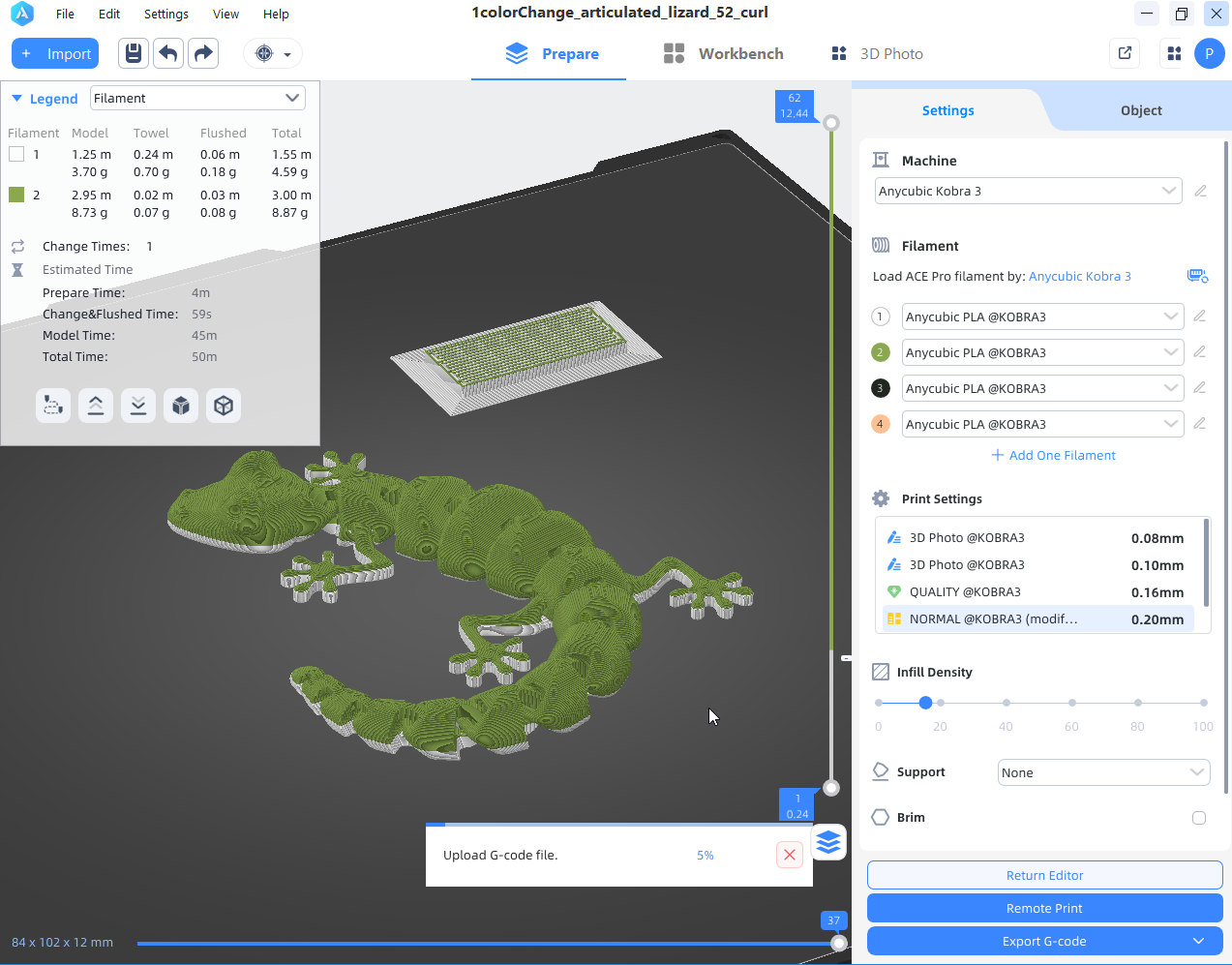The height and width of the screenshot is (965, 1232).
Task: Click Return Editor button
Action: pyautogui.click(x=1044, y=875)
